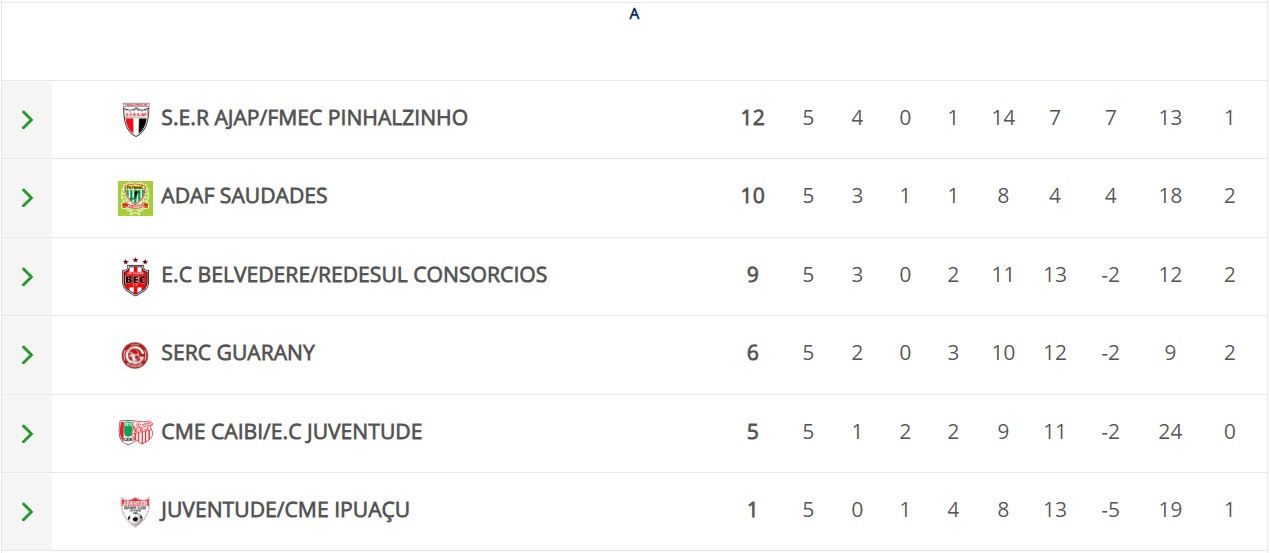Expand the S.E.R AJAP/FMEC Pinhalzinho row
Screen dimensions: 1270x553
(27, 120)
